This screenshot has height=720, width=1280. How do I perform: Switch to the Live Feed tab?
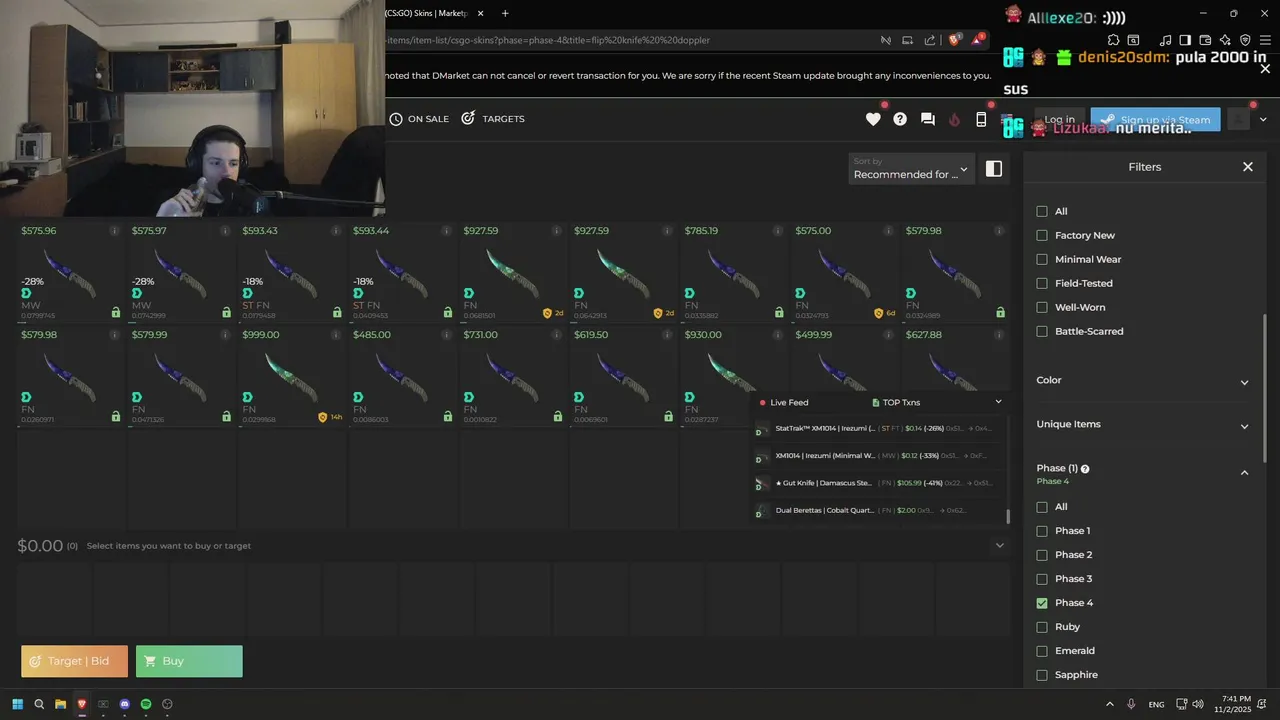tap(784, 403)
